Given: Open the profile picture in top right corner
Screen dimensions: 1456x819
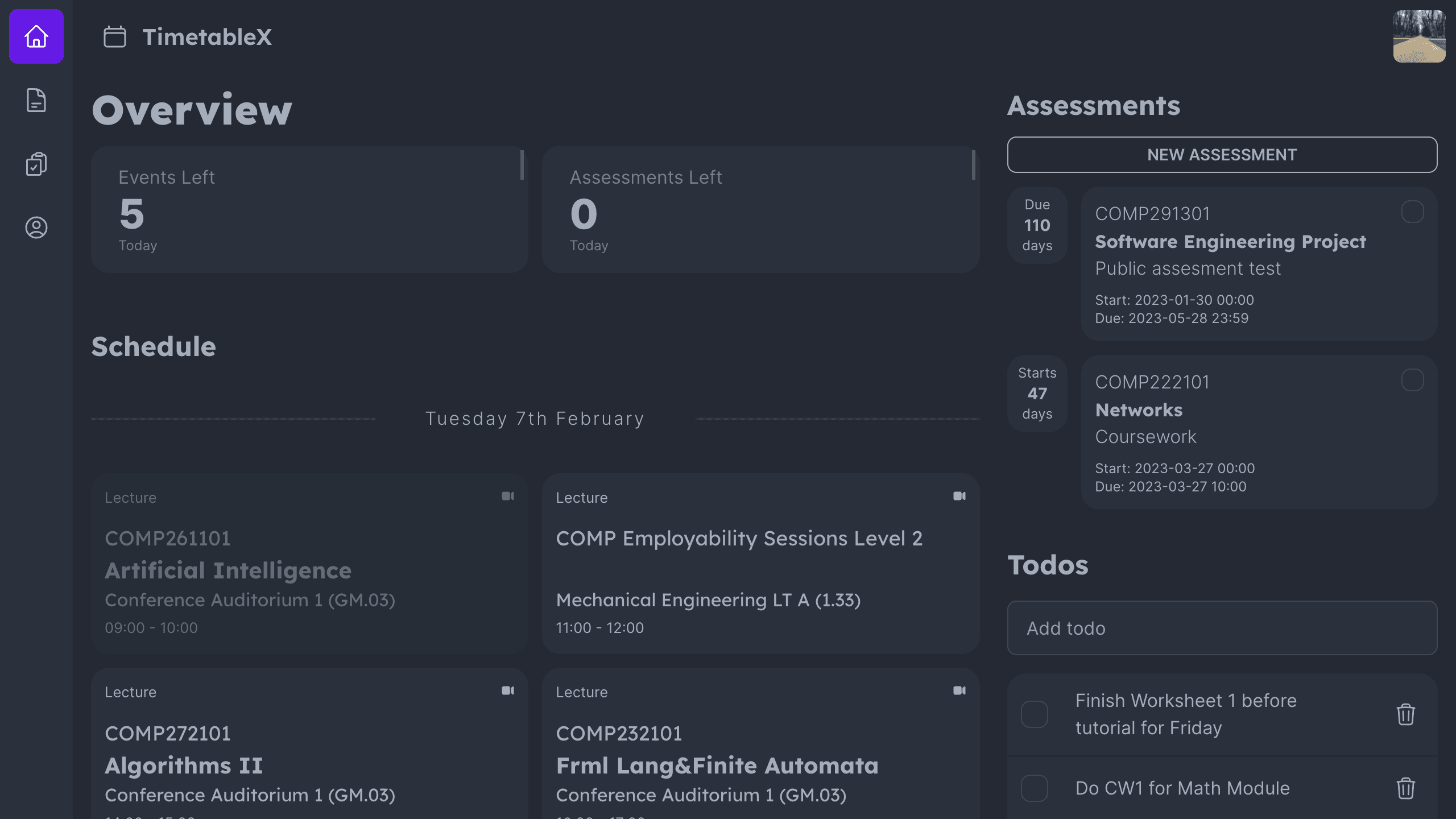Looking at the screenshot, I should click(x=1419, y=36).
